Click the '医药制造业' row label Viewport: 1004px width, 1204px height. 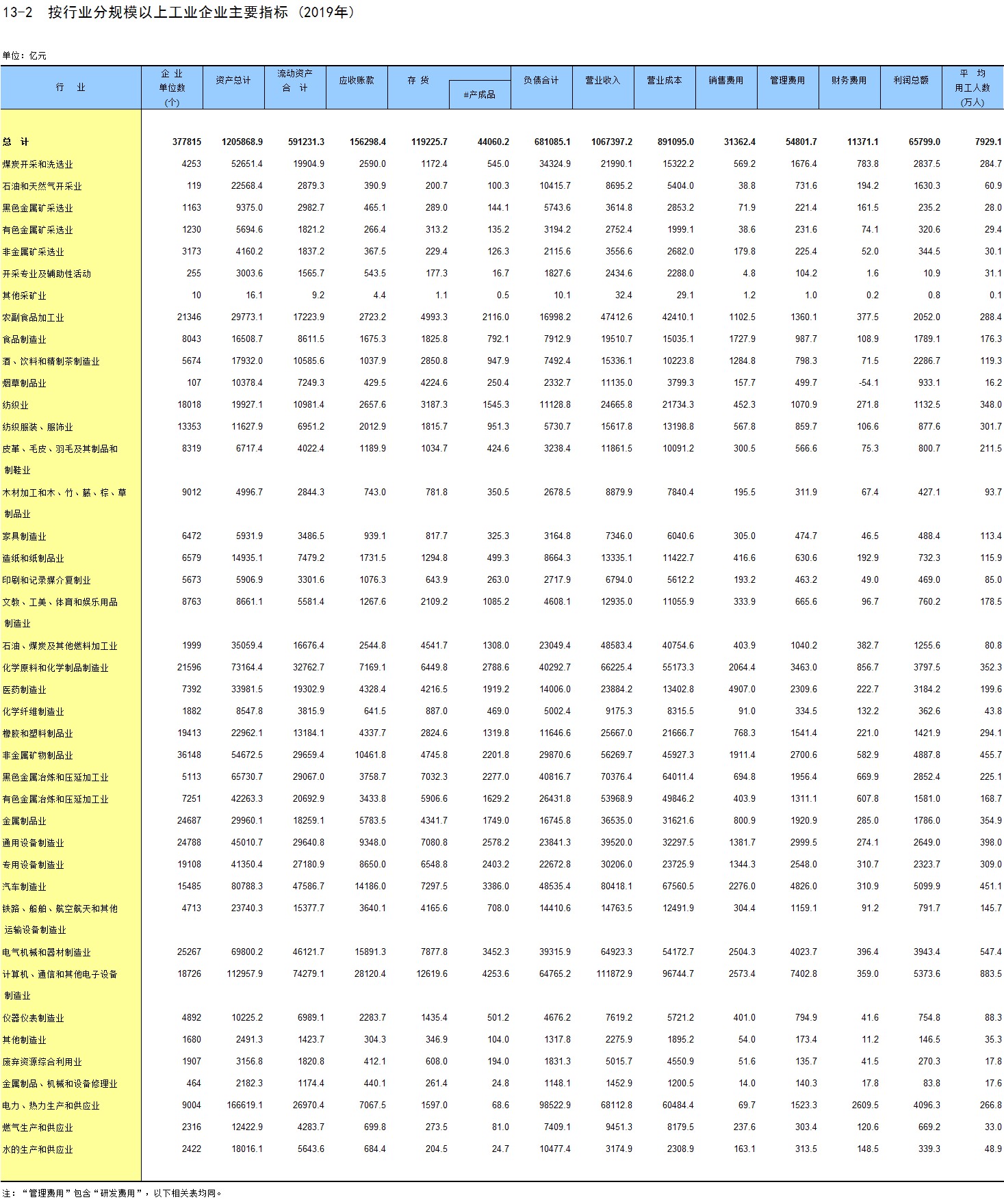[x=24, y=690]
